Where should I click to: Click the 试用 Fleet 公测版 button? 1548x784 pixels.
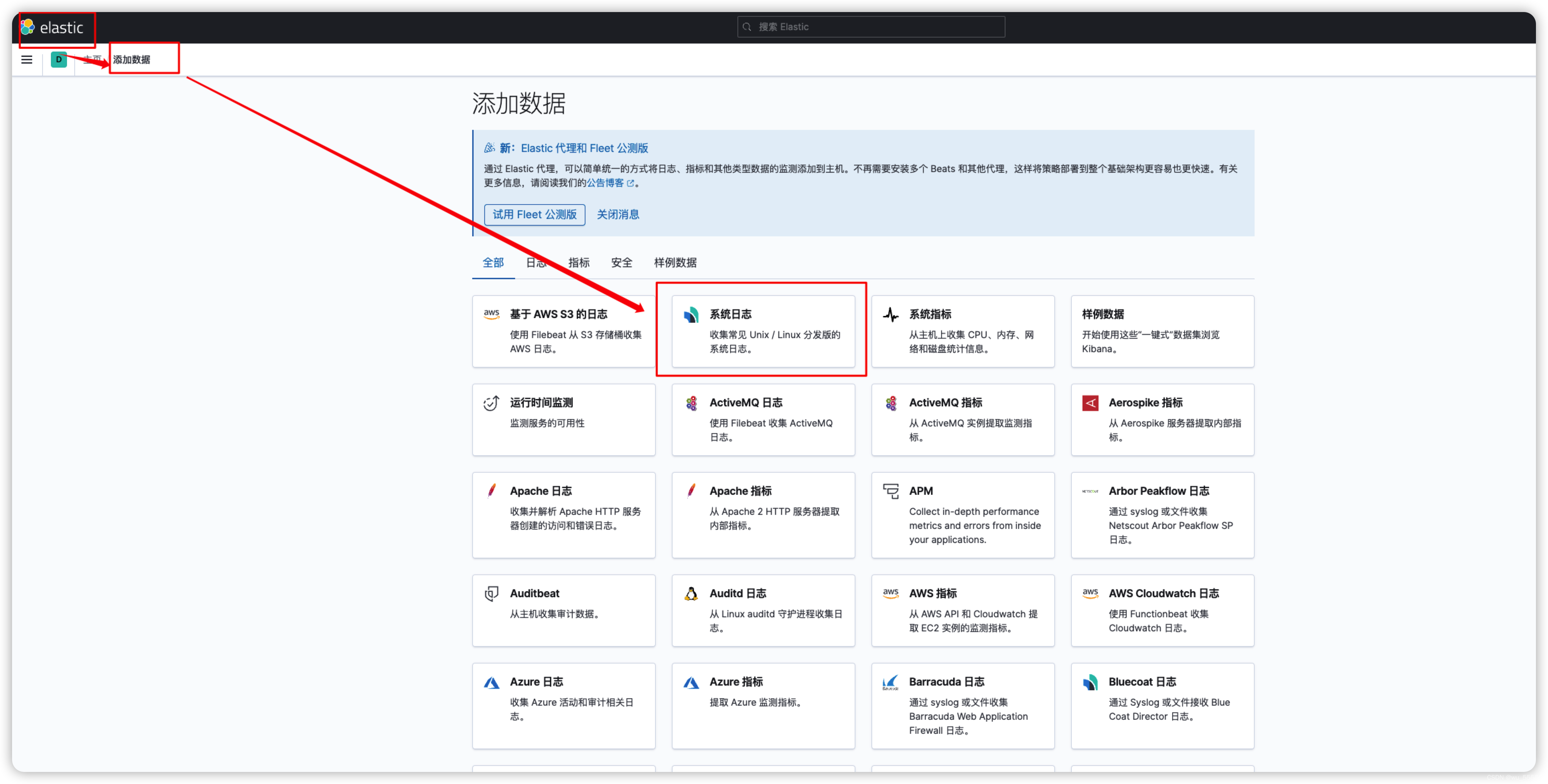click(x=534, y=215)
